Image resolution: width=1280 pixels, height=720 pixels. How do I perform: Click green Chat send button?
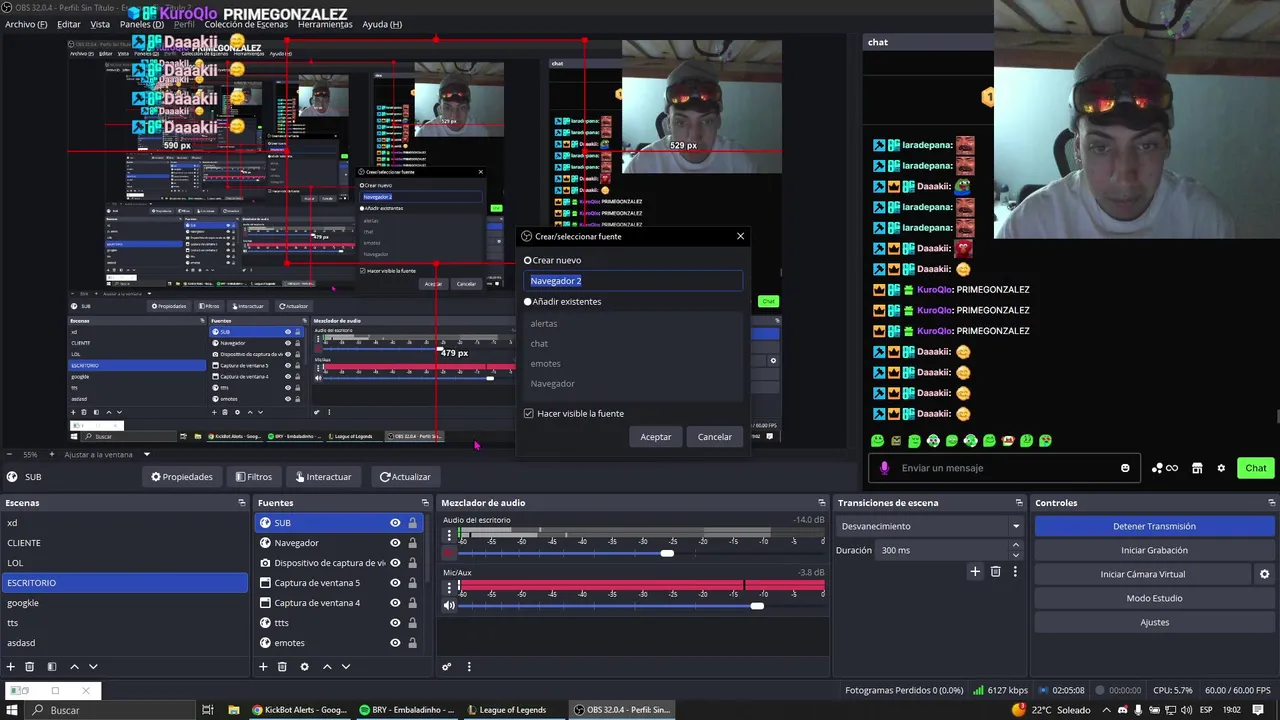click(x=1256, y=468)
